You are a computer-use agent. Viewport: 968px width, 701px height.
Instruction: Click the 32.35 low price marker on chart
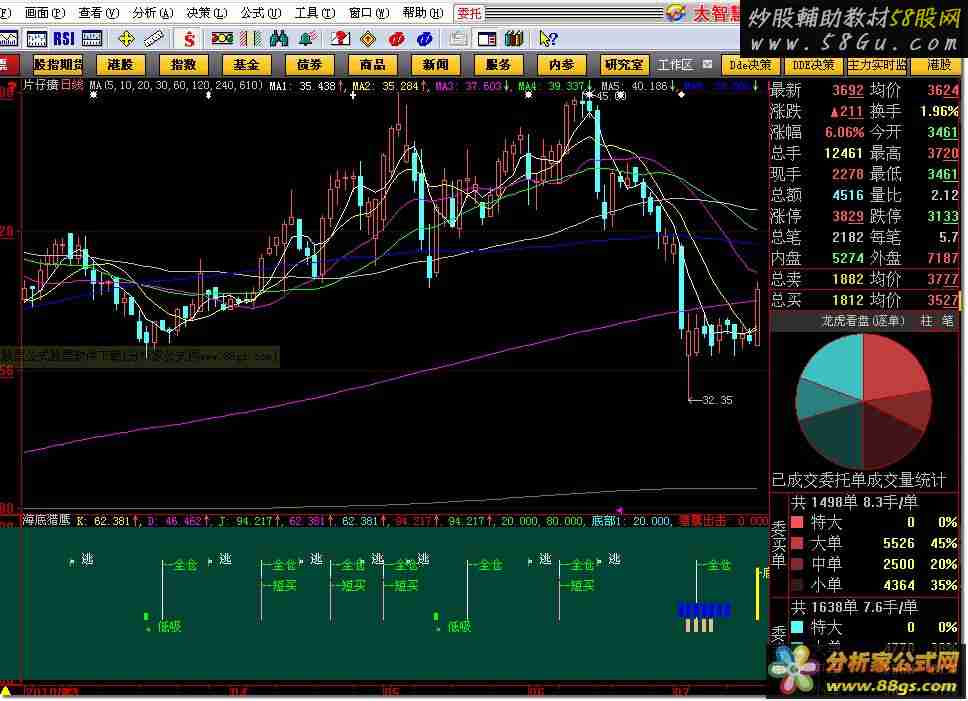coord(716,400)
